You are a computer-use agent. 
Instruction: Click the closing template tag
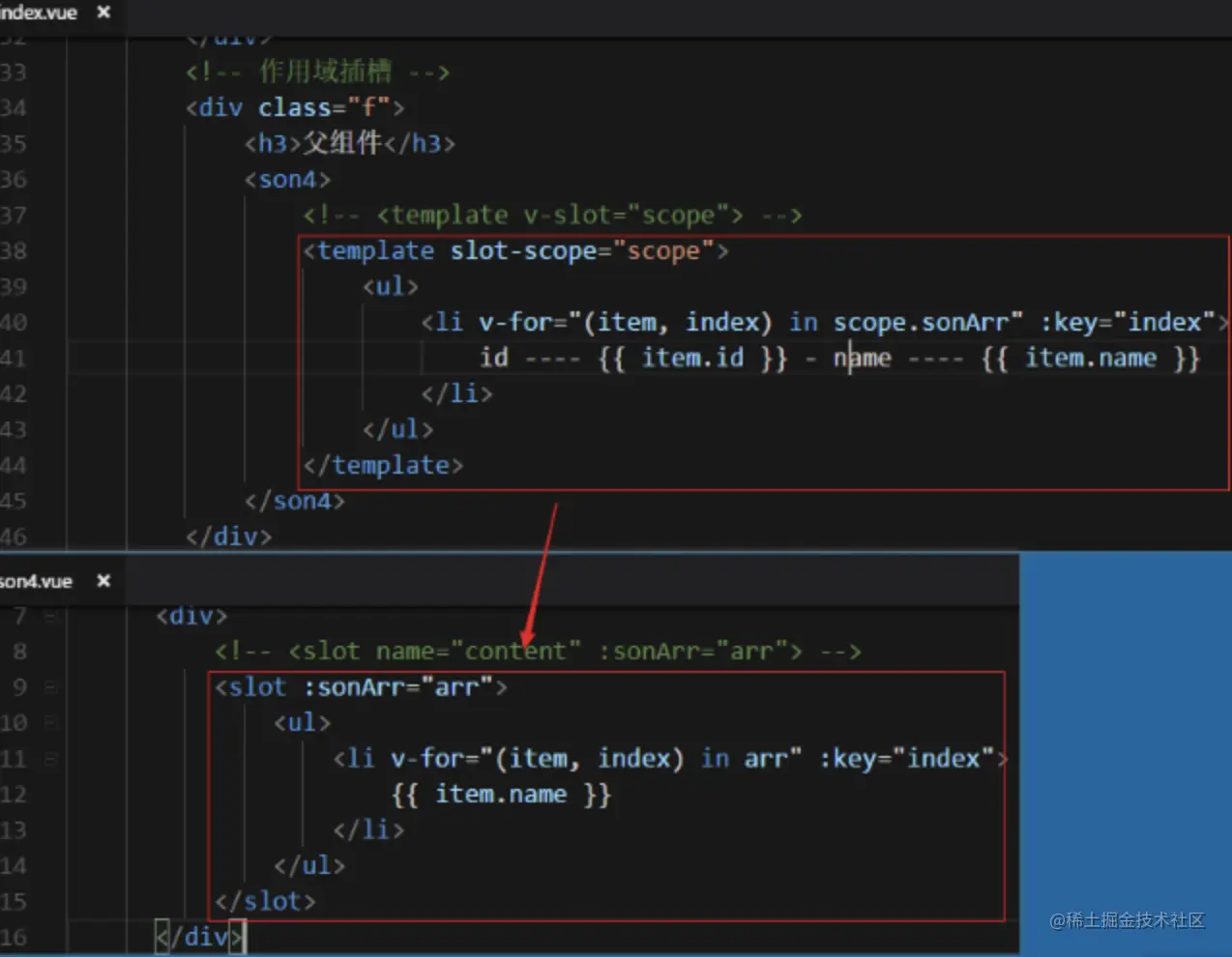pyautogui.click(x=383, y=465)
